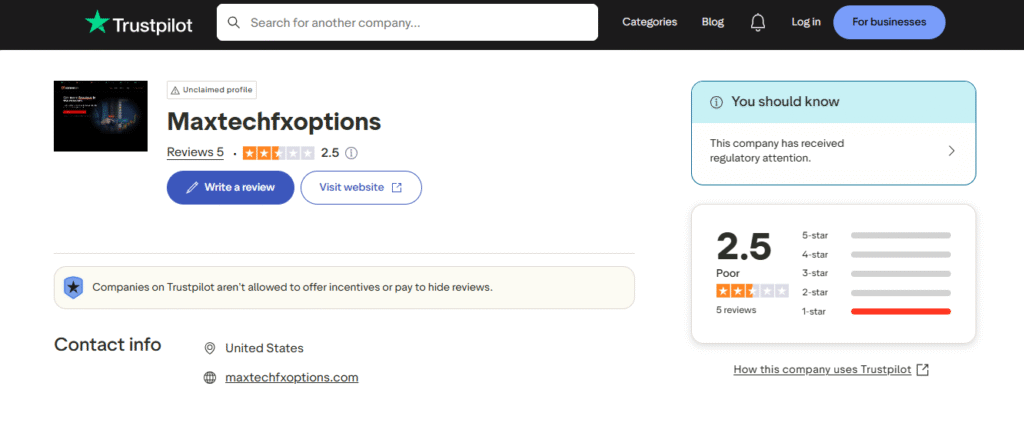The width and height of the screenshot is (1024, 423).
Task: Filter reviews by 3-star rating
Action: tap(815, 273)
